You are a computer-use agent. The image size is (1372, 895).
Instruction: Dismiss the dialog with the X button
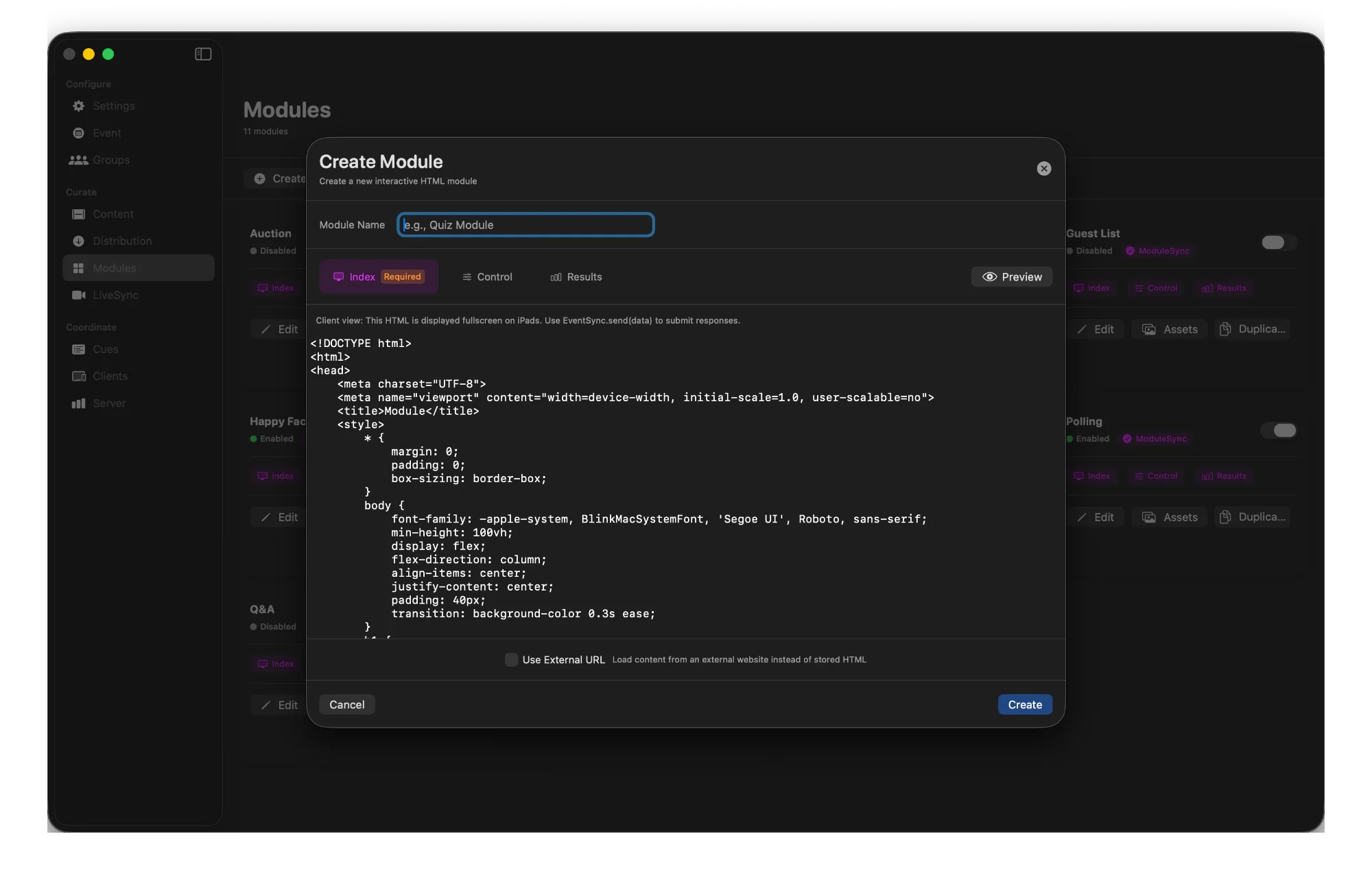click(1043, 168)
